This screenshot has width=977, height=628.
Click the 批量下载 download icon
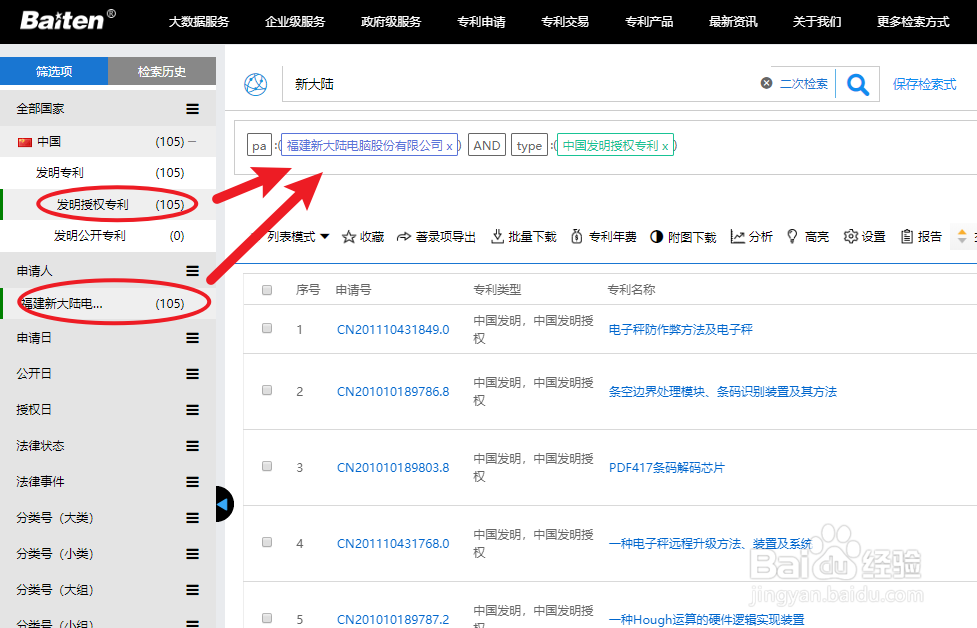point(497,237)
